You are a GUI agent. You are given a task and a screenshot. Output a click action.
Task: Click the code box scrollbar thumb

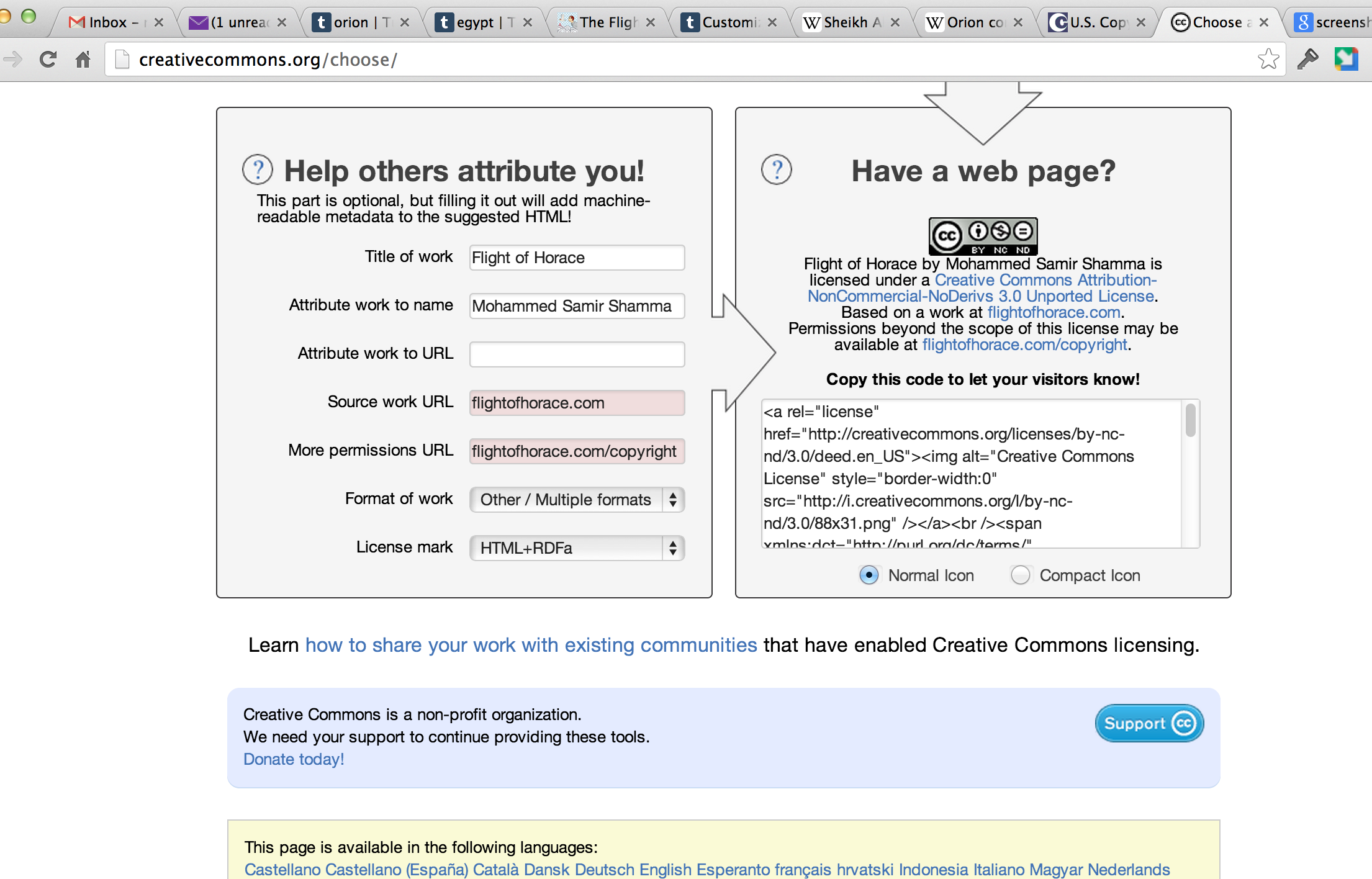coord(1190,420)
